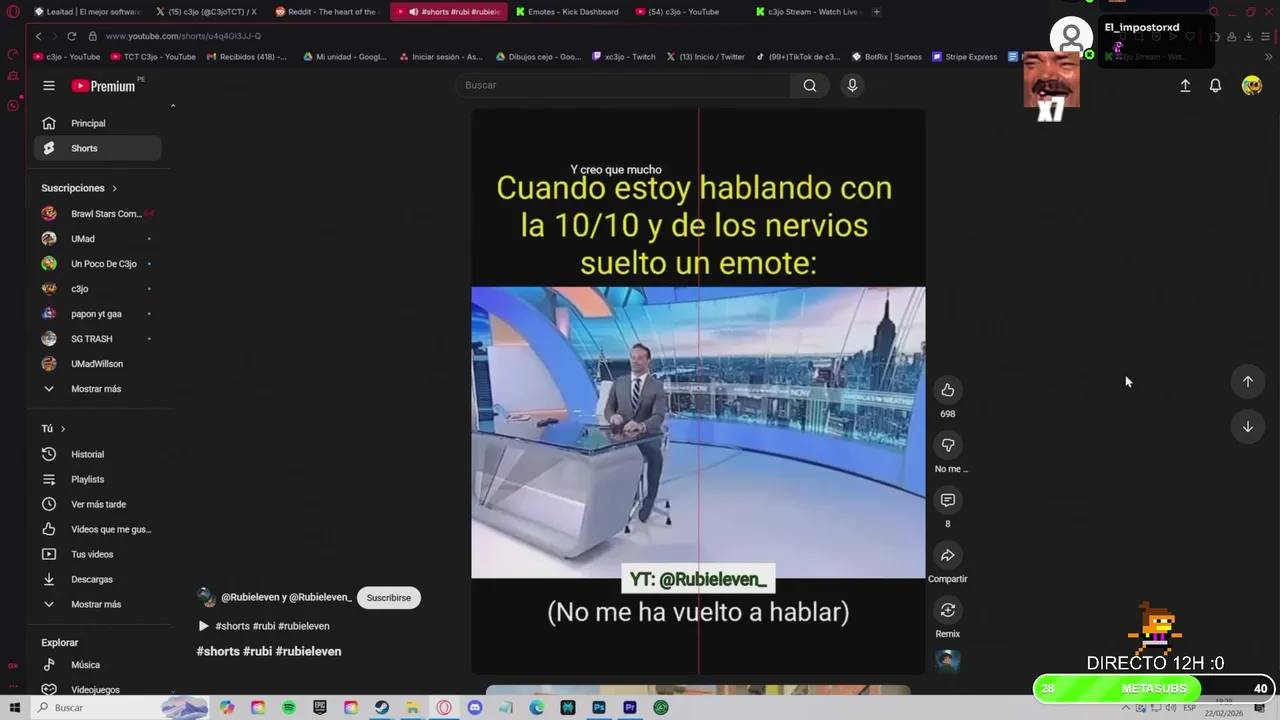The image size is (1280, 720).
Task: Click the YouTube Buscar search field
Action: click(625, 86)
